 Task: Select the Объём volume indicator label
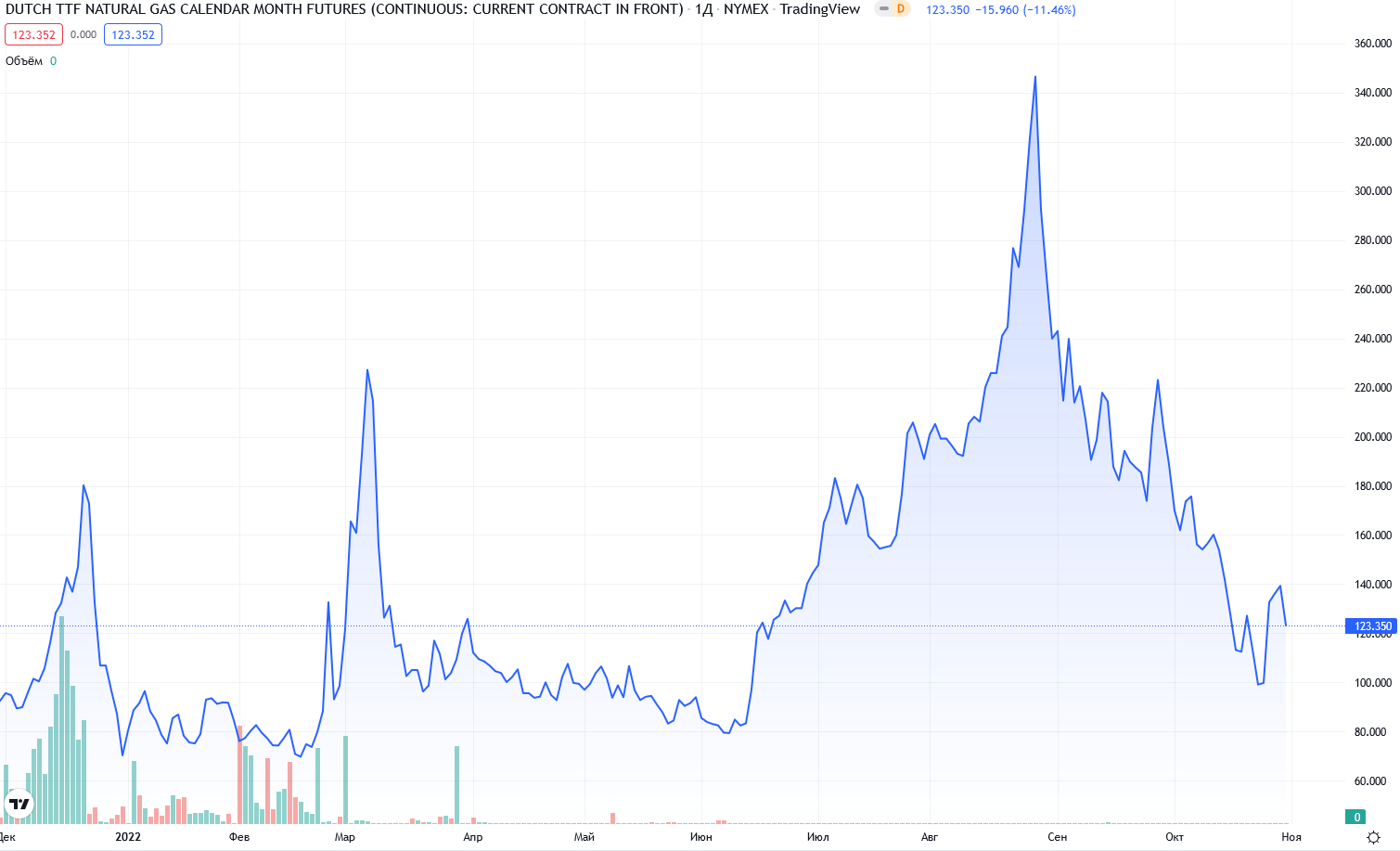click(x=24, y=61)
